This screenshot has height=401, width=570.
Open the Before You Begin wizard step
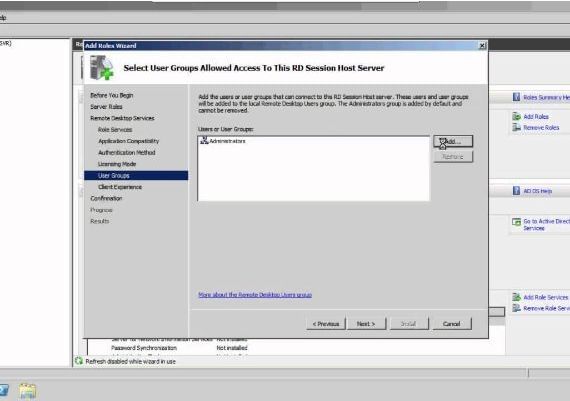tap(112, 95)
